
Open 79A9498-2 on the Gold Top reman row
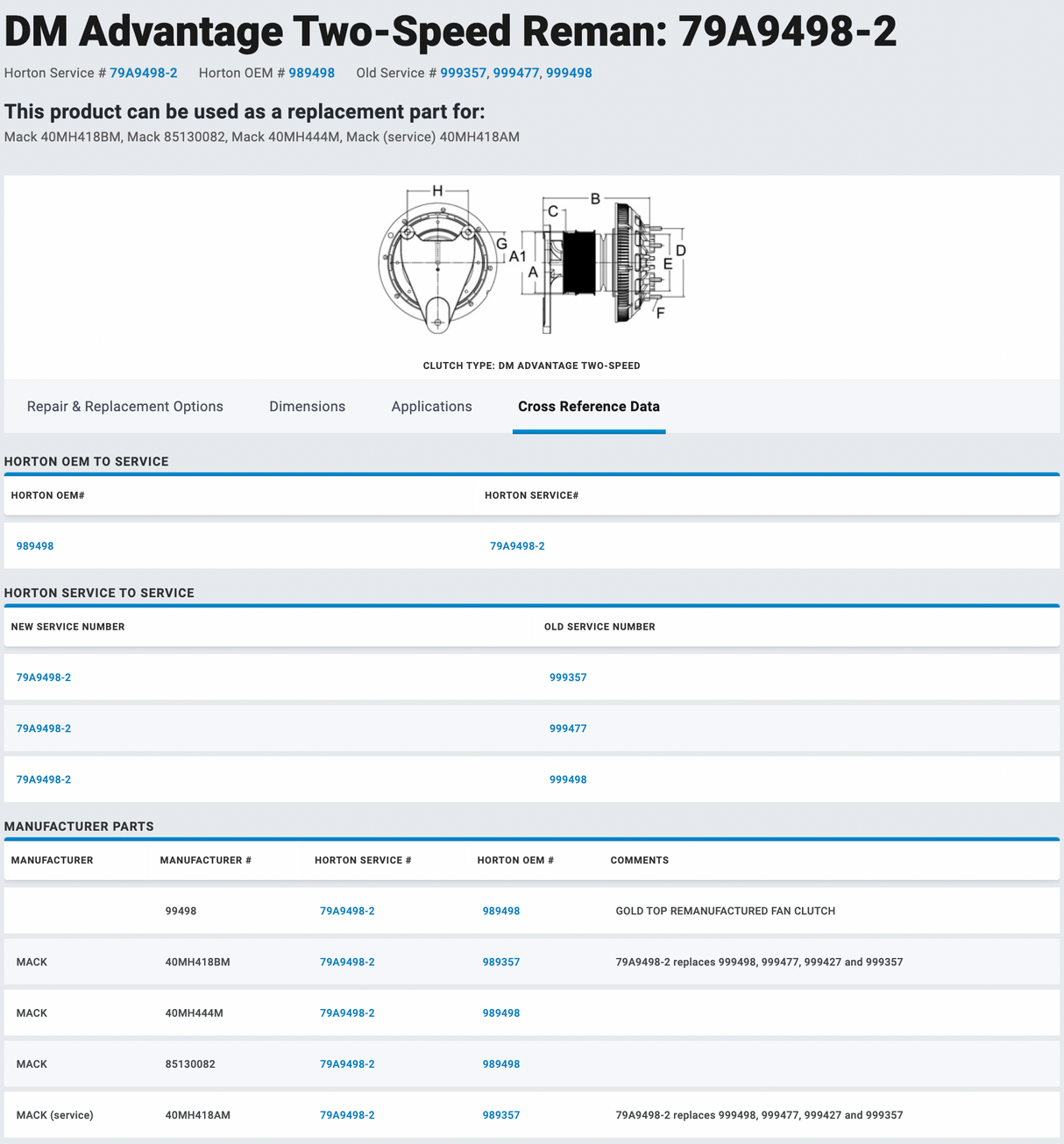[x=347, y=911]
